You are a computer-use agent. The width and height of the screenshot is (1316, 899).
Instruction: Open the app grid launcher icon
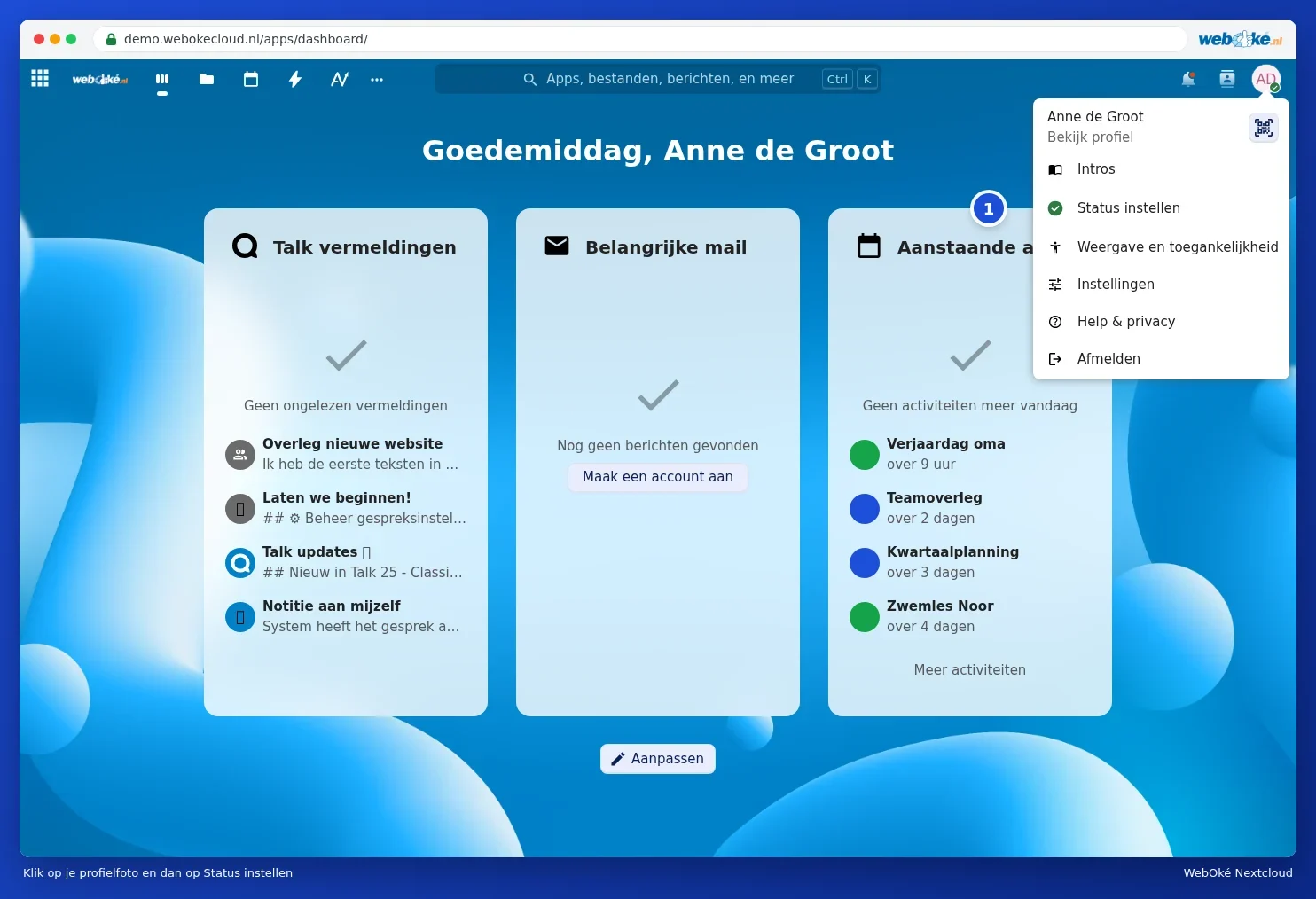[x=40, y=79]
